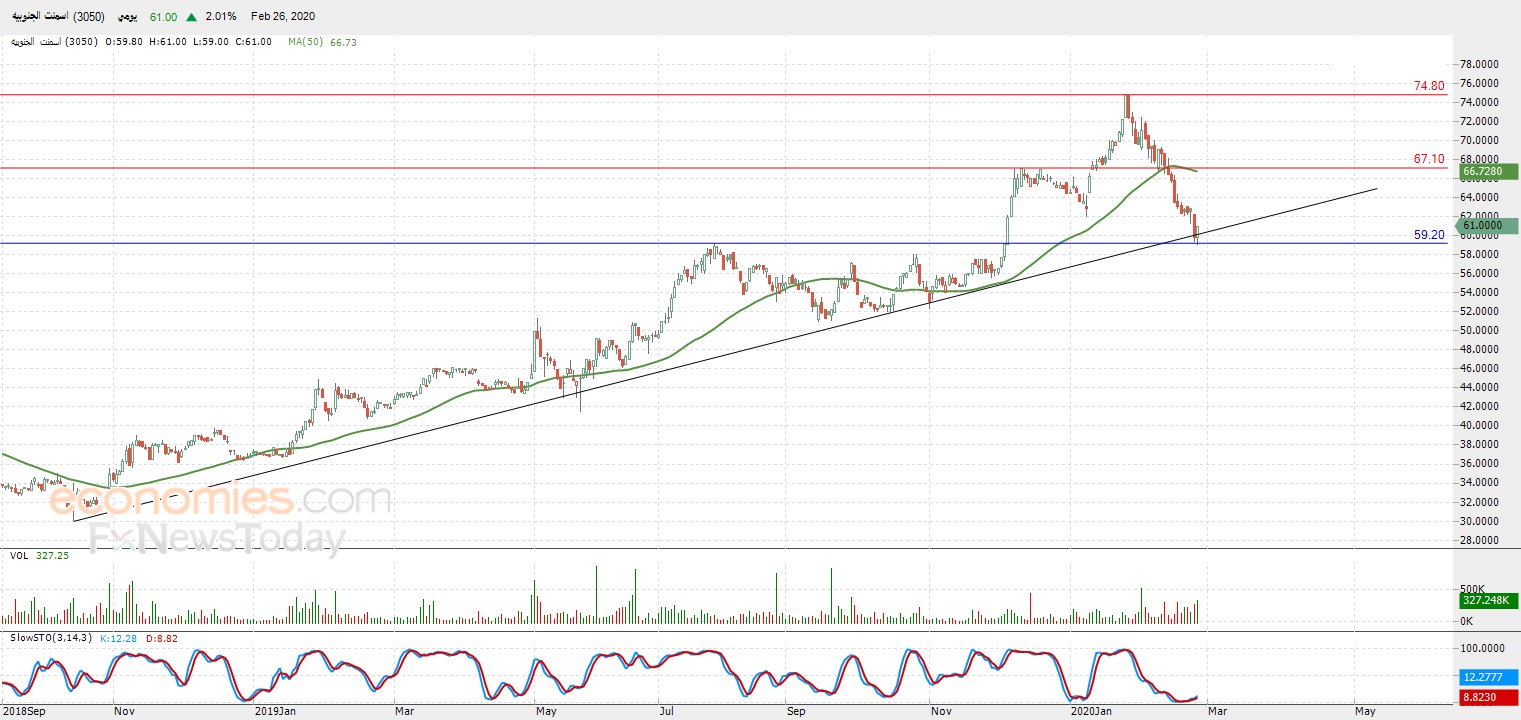
Task: Click the 2020Jan label on time axis
Action: tap(1092, 711)
